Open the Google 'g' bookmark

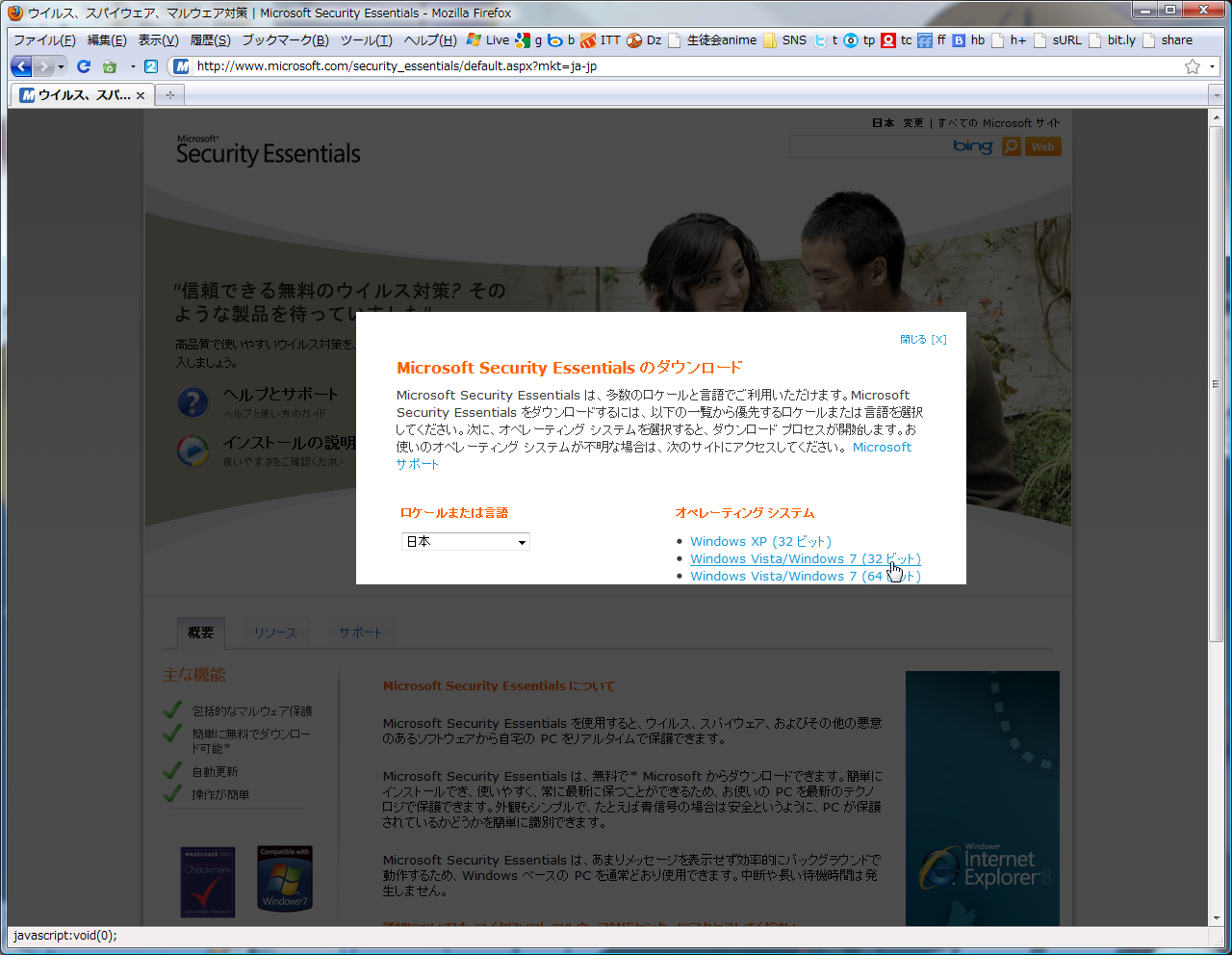529,40
